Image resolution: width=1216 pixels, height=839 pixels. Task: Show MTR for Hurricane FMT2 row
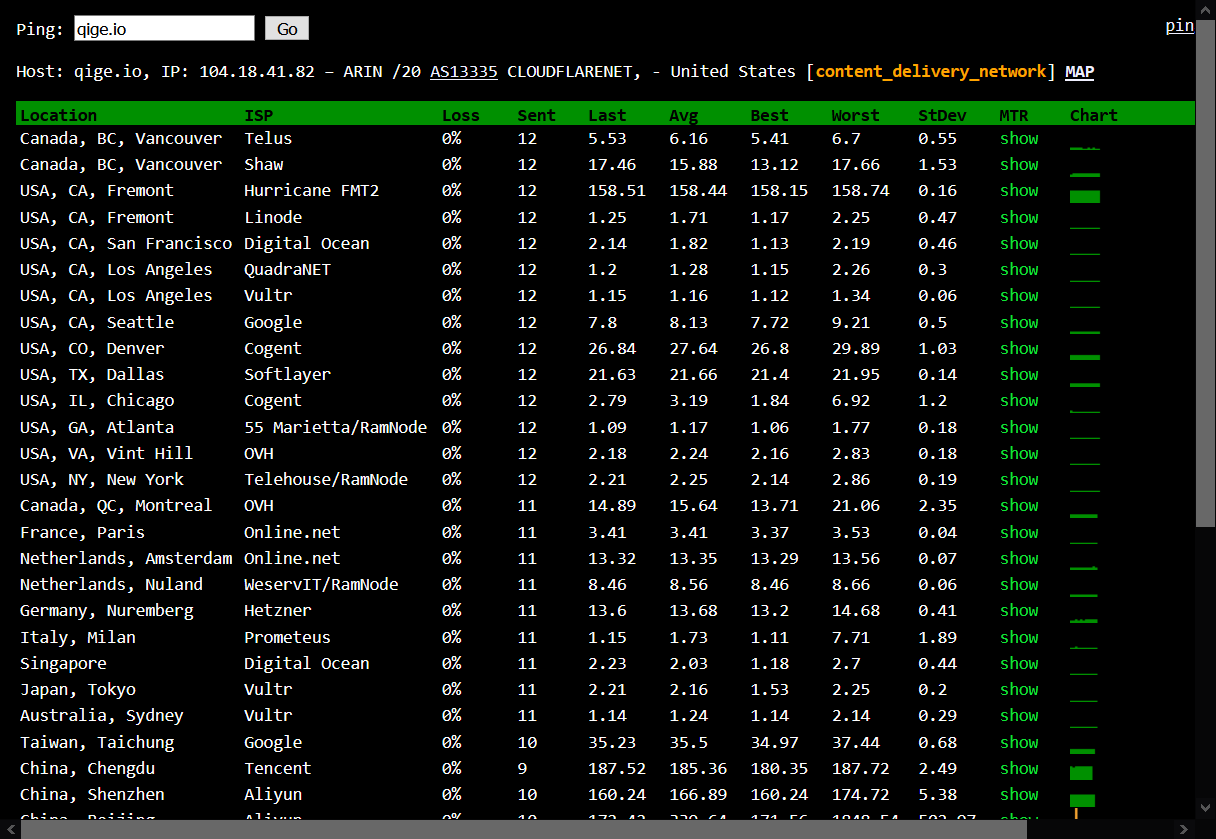[1019, 190]
